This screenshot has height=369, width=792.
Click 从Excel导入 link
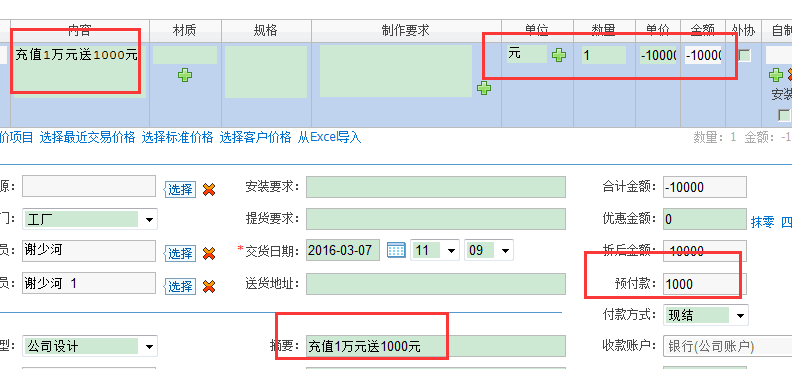(x=329, y=137)
